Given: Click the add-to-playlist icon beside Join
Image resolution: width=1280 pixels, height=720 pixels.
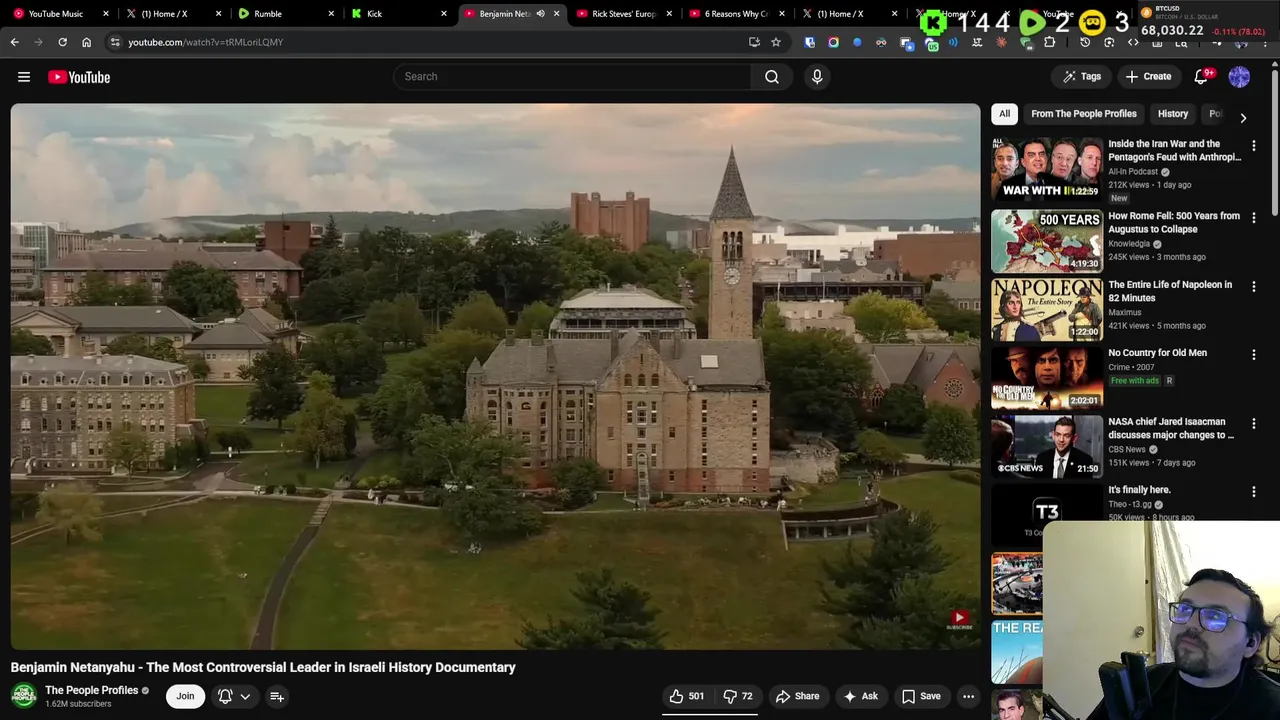Looking at the screenshot, I should point(277,696).
